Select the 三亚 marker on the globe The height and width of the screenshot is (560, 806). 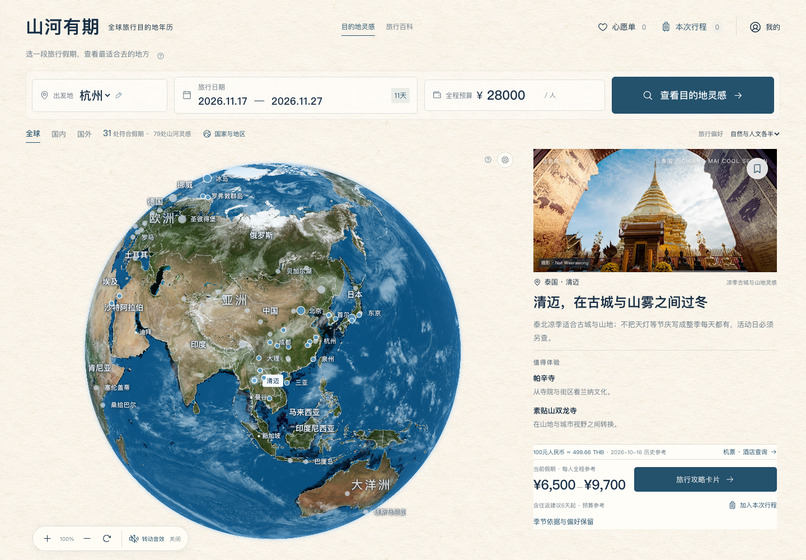[288, 383]
